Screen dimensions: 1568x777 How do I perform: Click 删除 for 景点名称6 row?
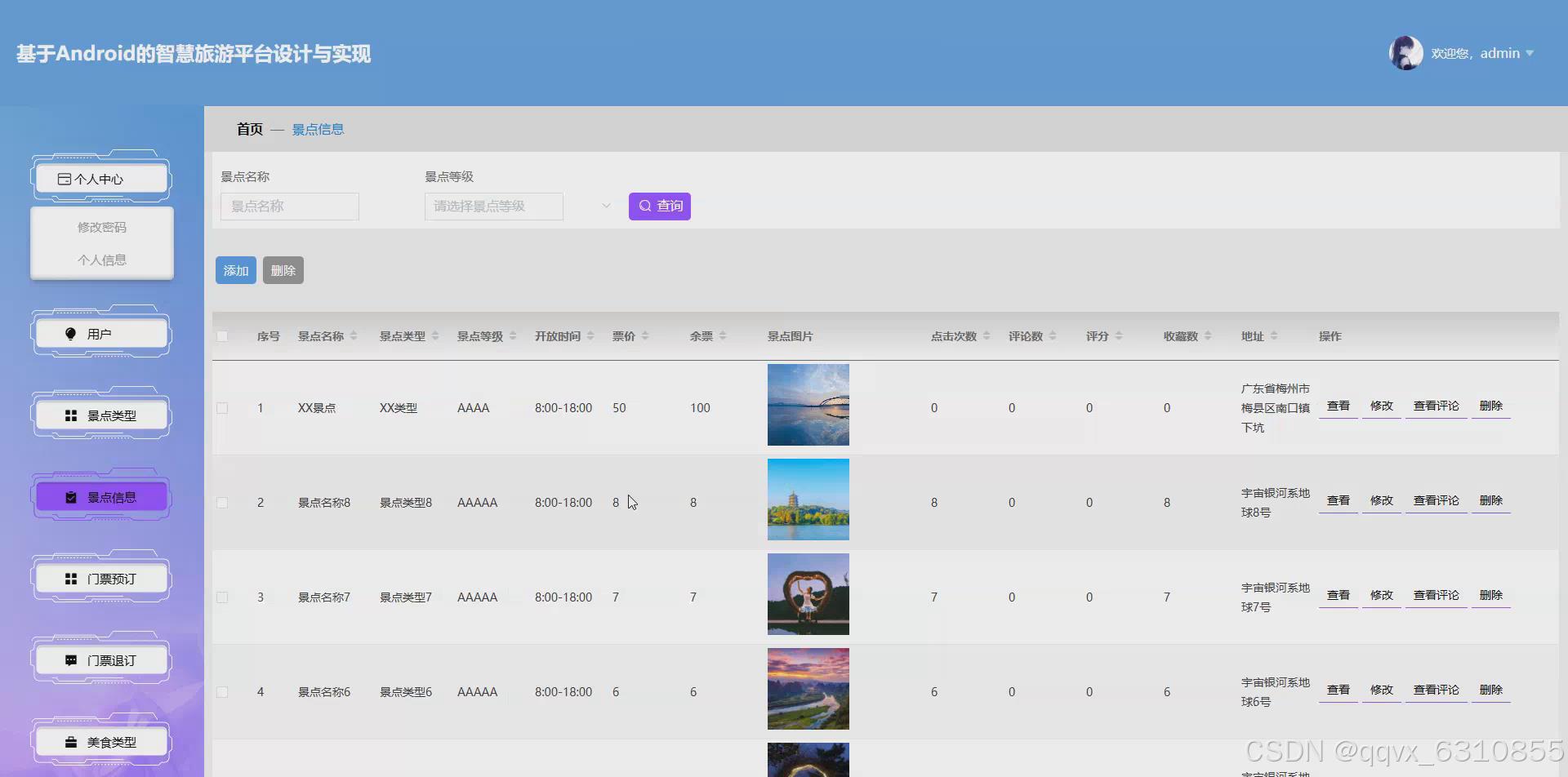point(1491,690)
